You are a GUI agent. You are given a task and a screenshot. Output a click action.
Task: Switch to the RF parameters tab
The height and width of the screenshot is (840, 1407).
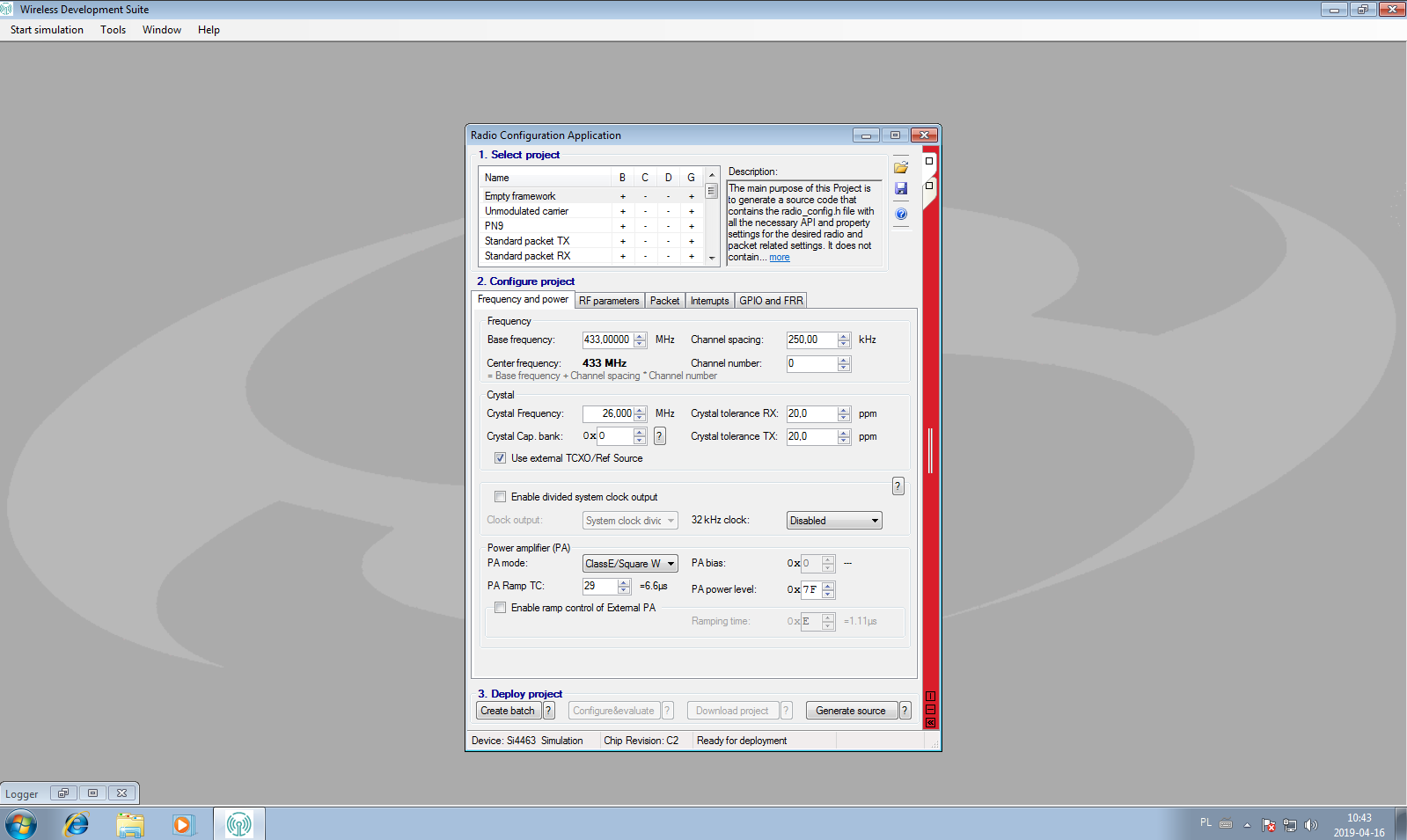coord(609,301)
